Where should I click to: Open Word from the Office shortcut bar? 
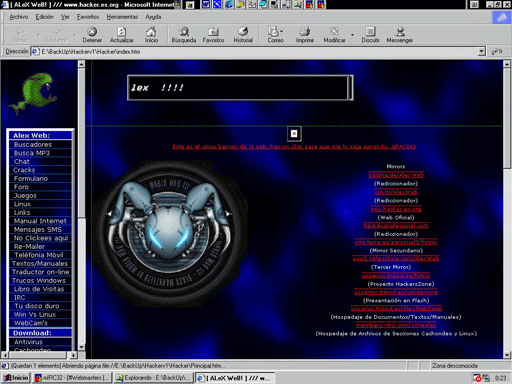[206, 4]
